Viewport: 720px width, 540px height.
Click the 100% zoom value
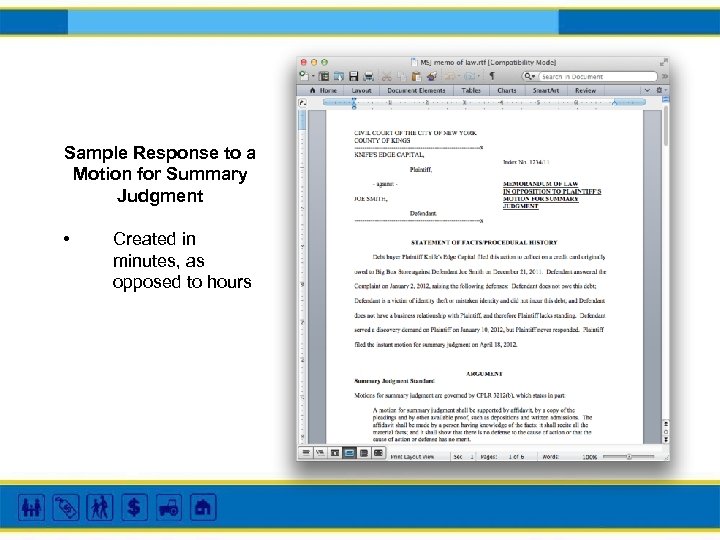tap(590, 457)
